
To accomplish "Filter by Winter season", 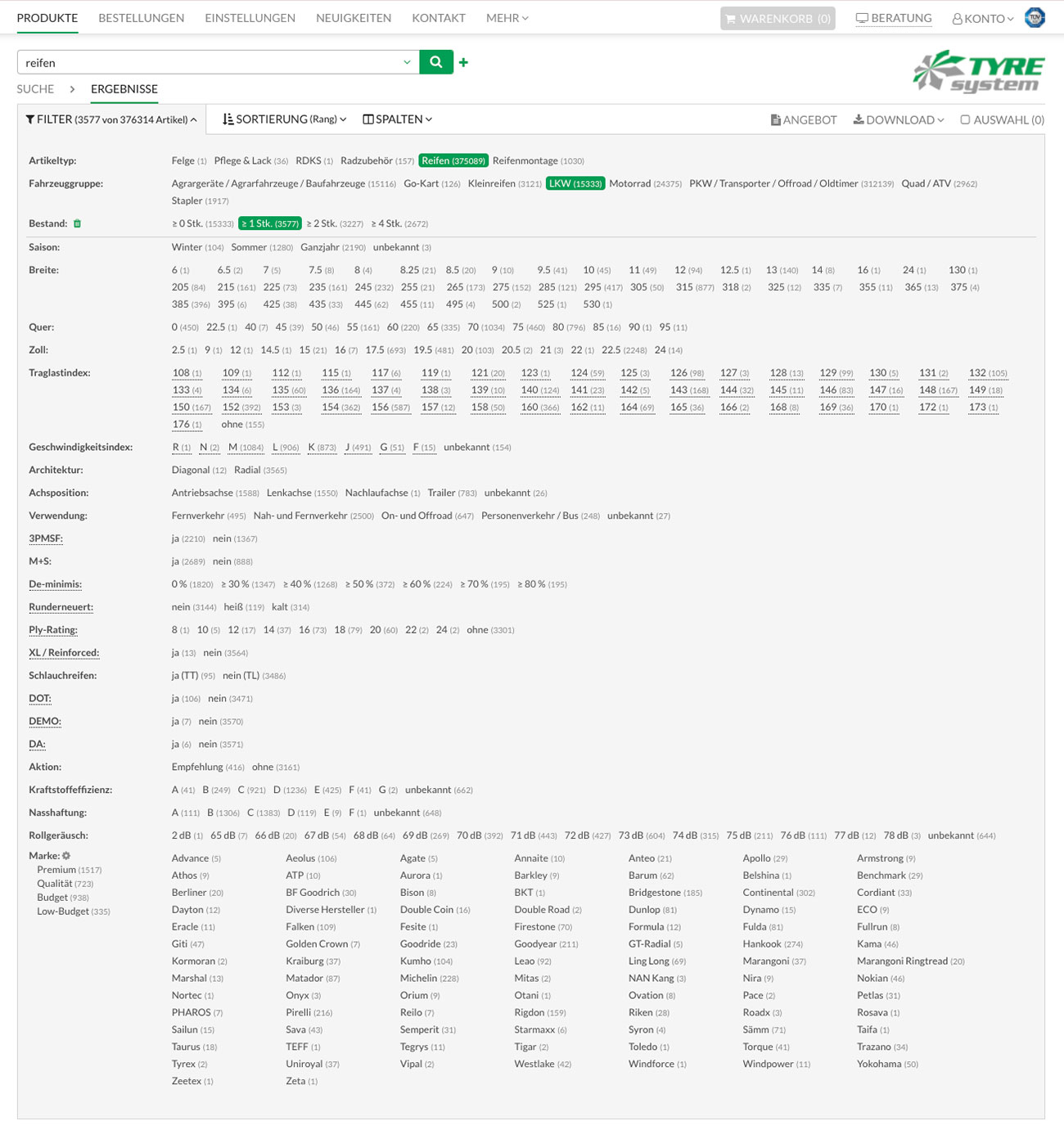I will [x=197, y=247].
